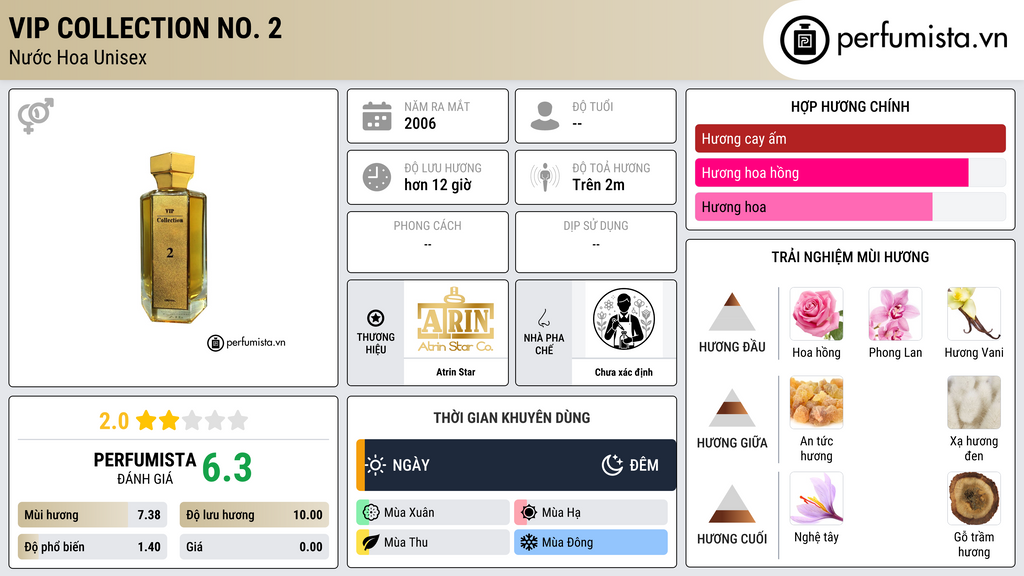Click the perfumista.vn site name in header
1024x576 pixels.
coord(922,38)
